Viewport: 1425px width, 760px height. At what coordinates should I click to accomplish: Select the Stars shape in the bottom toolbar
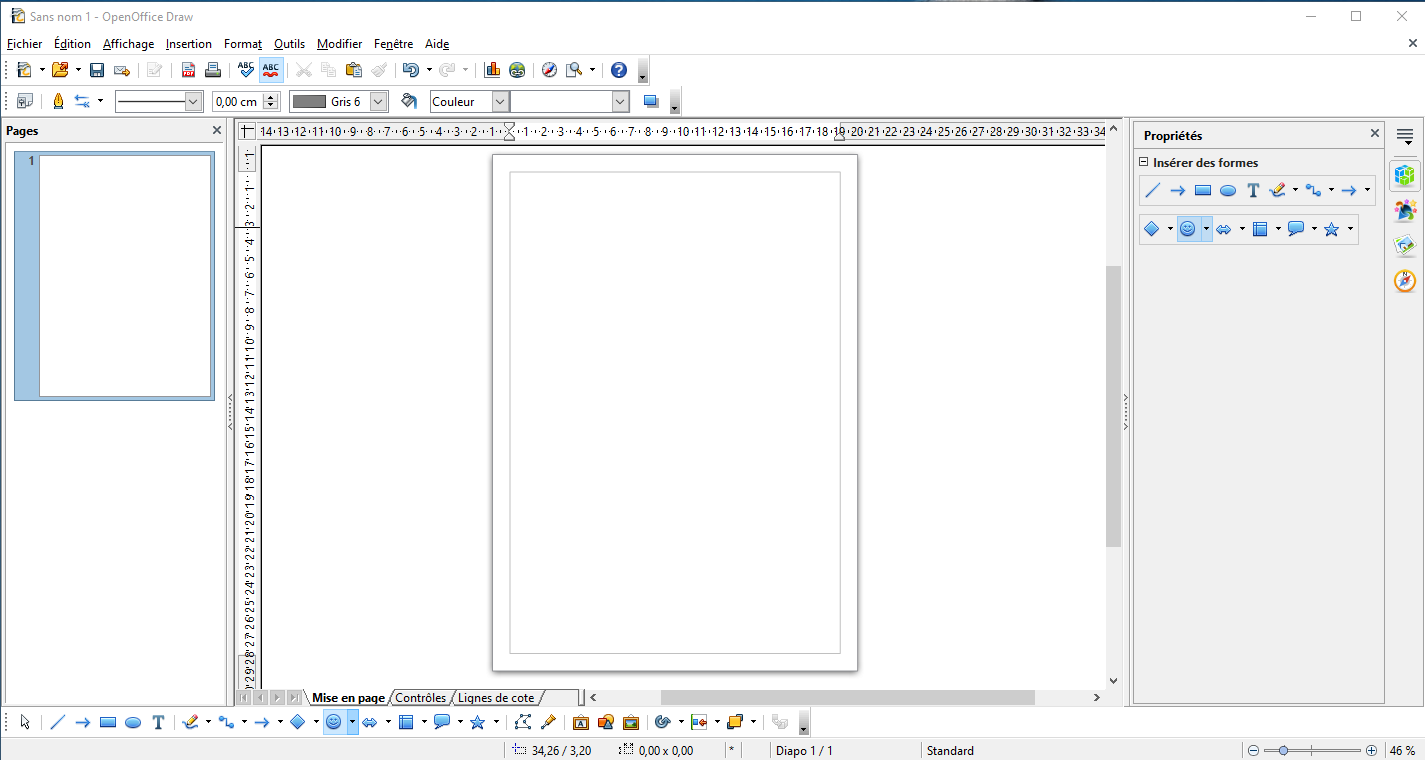[477, 722]
